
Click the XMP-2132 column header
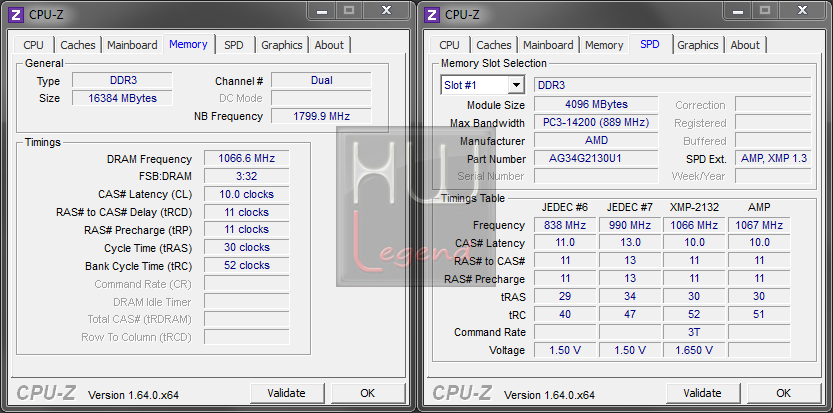[x=694, y=207]
